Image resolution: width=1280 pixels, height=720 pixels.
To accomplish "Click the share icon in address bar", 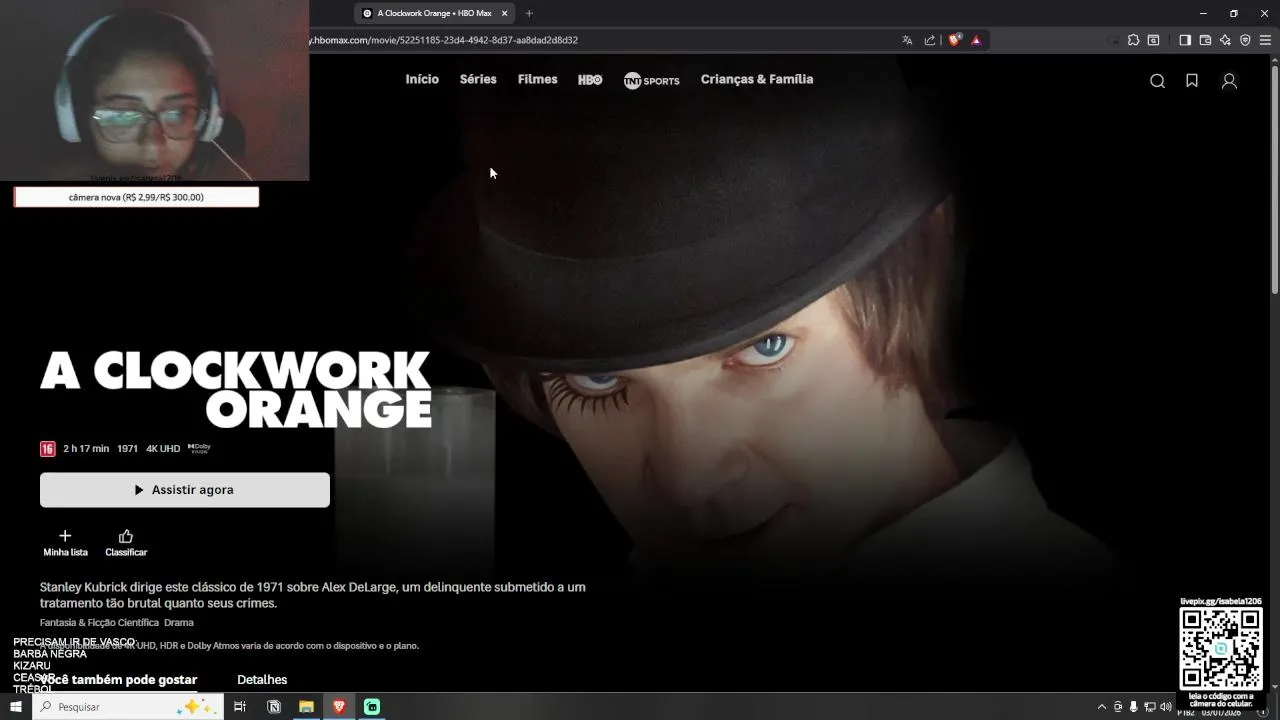I will 930,40.
